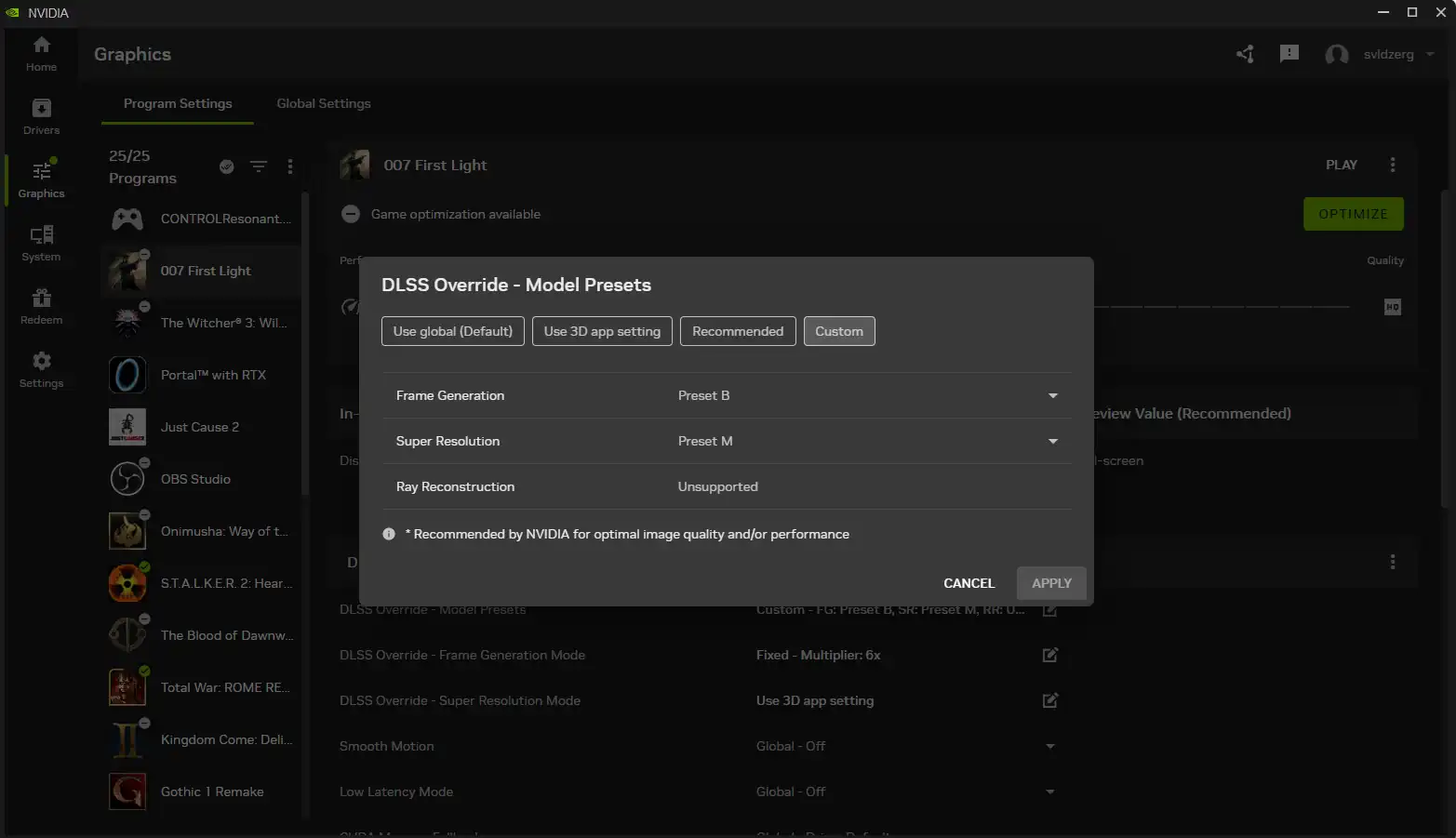This screenshot has height=838, width=1456.
Task: Choose the Recommended preset option
Action: [x=738, y=331]
